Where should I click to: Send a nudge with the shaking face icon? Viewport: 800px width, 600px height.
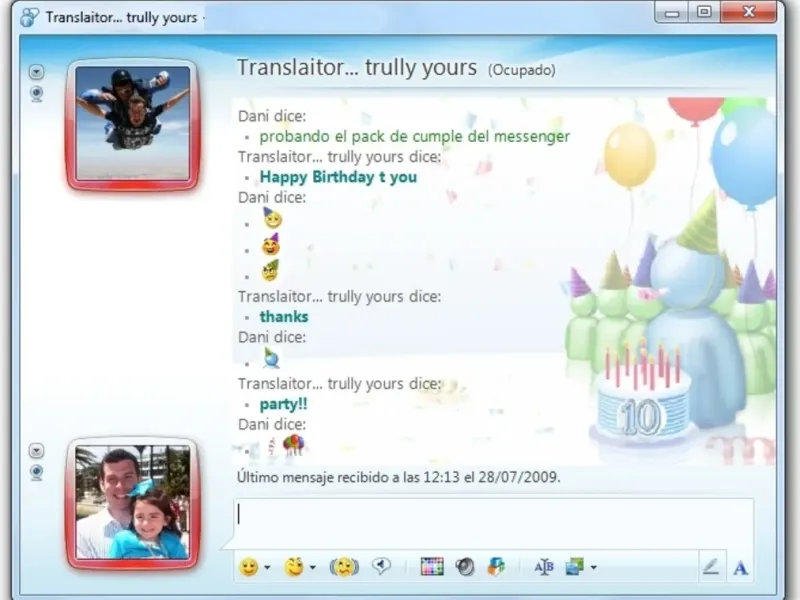click(344, 567)
